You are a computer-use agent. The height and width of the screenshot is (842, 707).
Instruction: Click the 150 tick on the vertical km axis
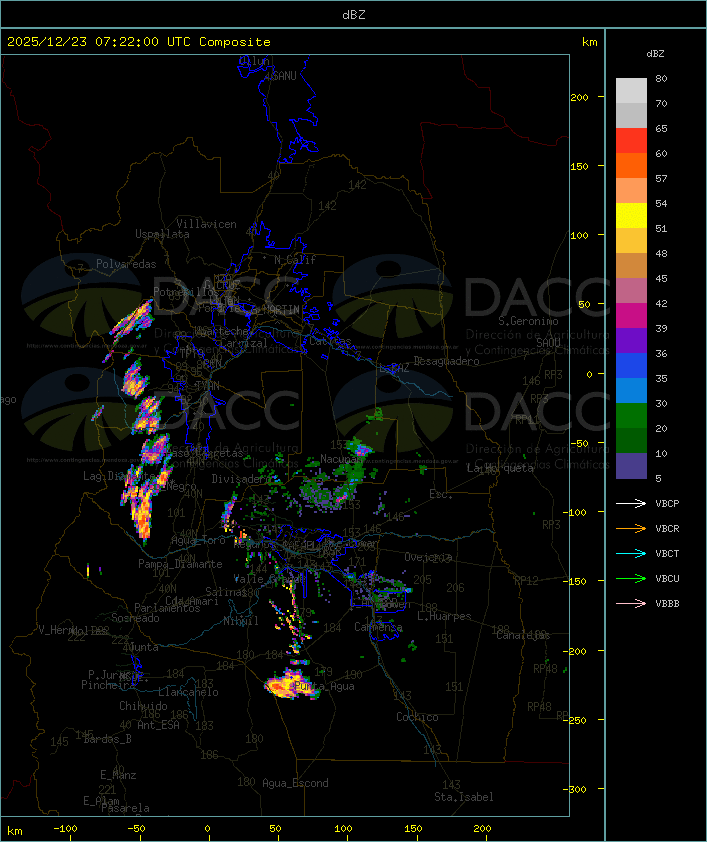click(579, 166)
